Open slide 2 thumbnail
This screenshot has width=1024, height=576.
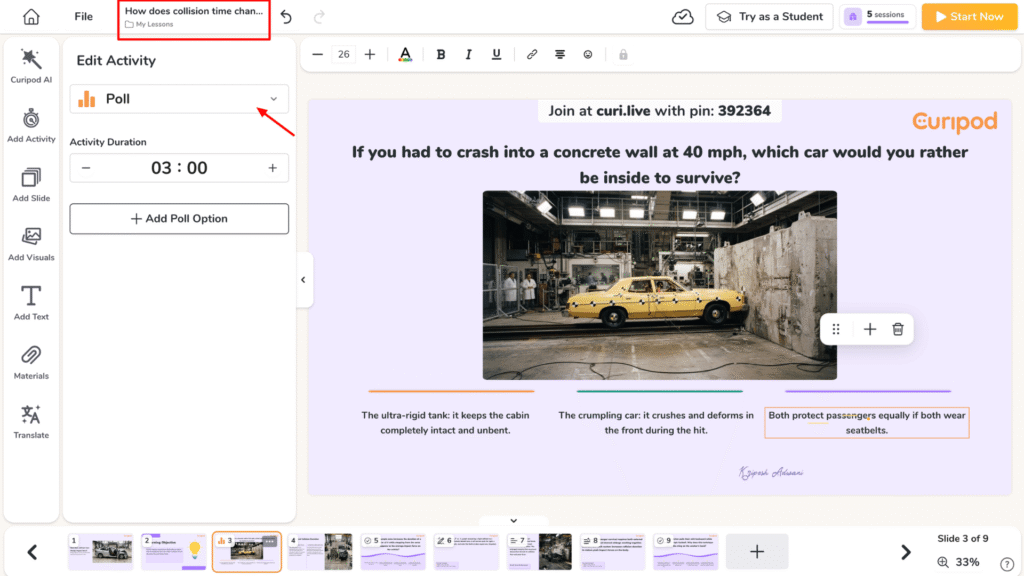[174, 552]
